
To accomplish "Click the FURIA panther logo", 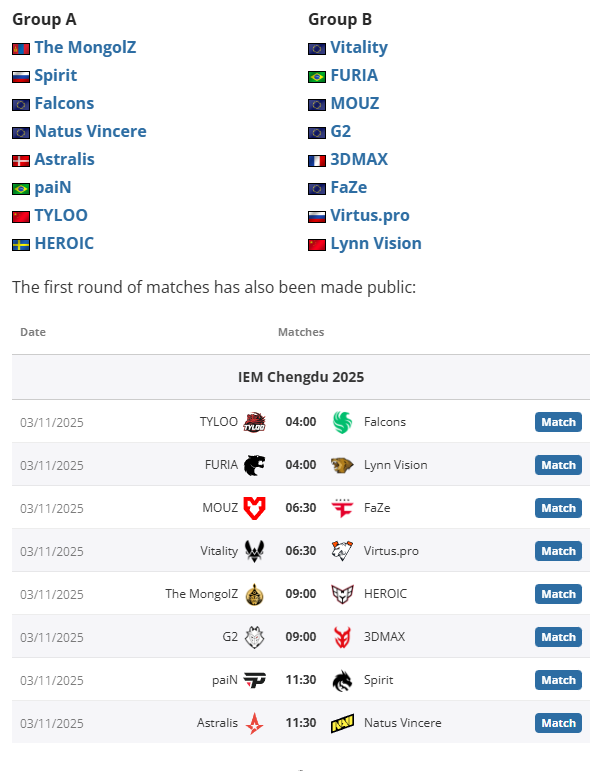I will point(255,465).
